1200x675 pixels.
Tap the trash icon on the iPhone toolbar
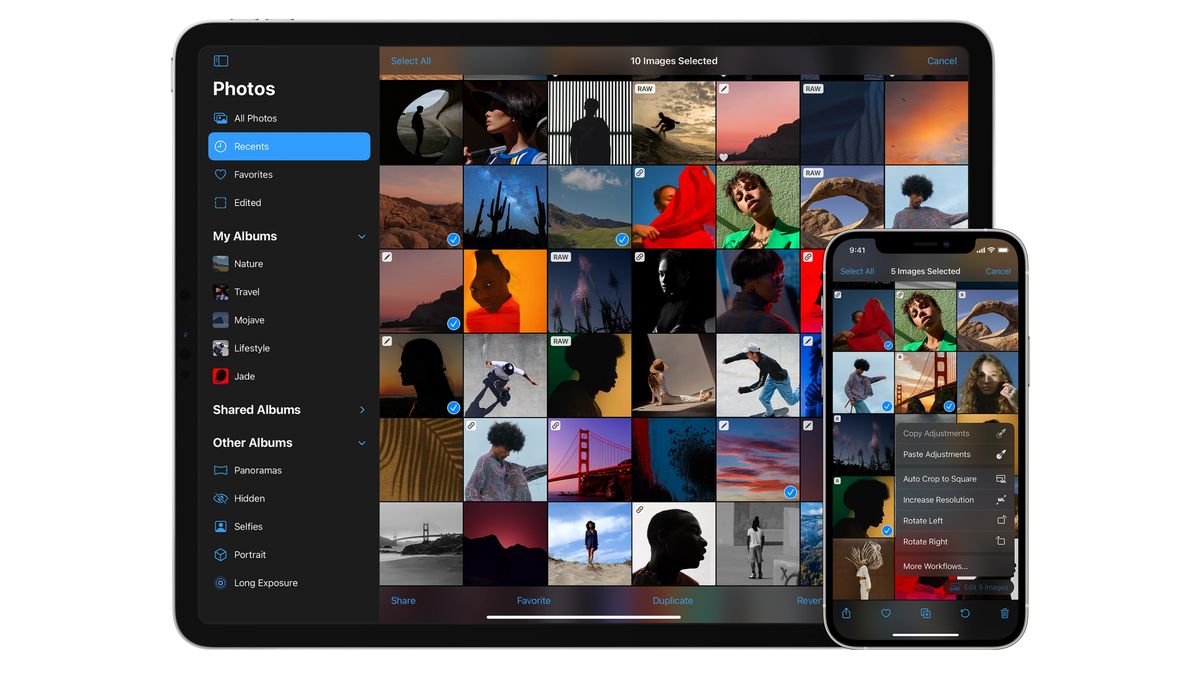click(1005, 613)
